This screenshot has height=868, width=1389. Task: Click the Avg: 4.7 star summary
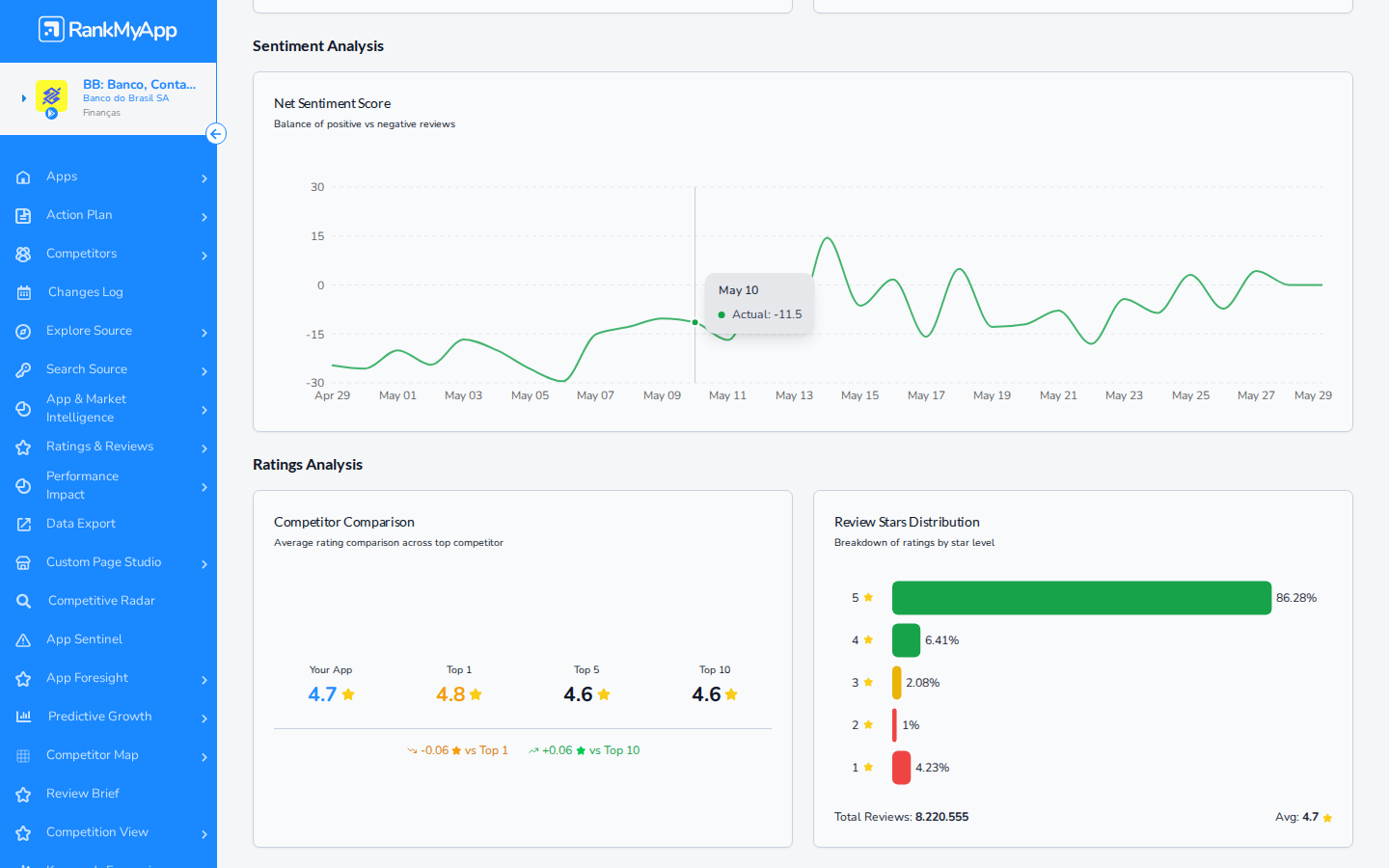coord(1304,817)
